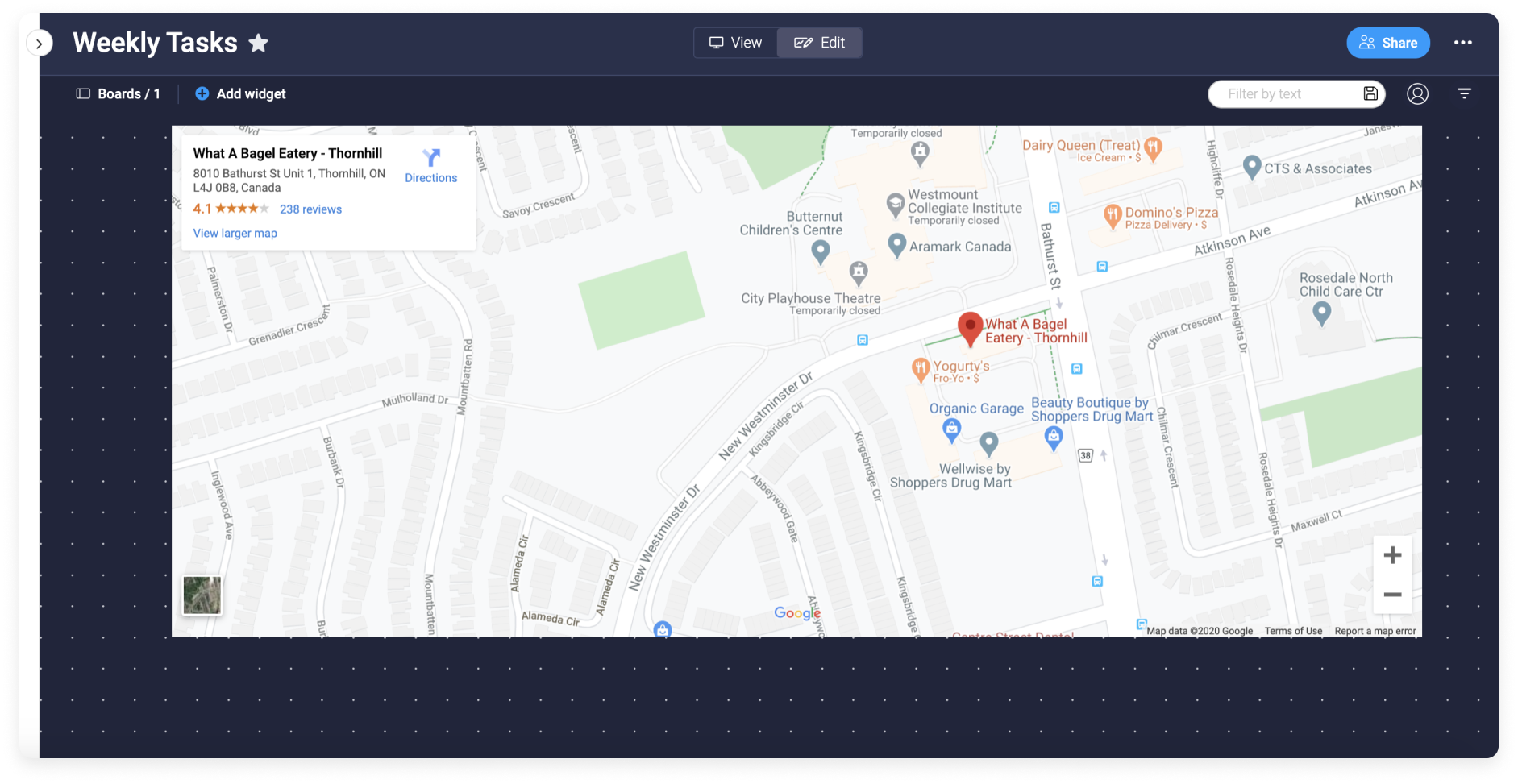Star the Weekly Tasks dashboard
Viewport: 1518px width, 784px height.
point(258,43)
